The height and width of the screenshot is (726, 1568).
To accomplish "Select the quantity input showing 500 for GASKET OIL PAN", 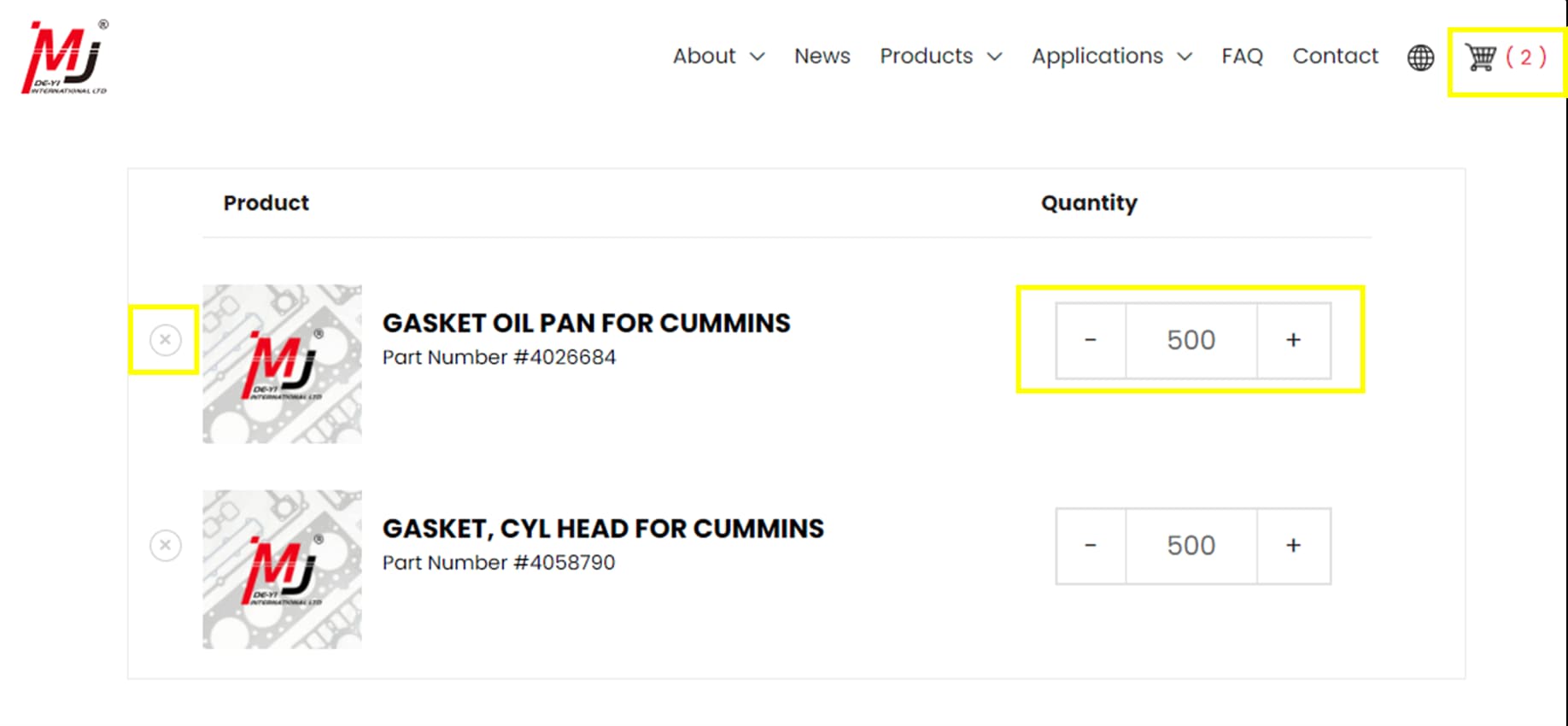I will (1191, 339).
